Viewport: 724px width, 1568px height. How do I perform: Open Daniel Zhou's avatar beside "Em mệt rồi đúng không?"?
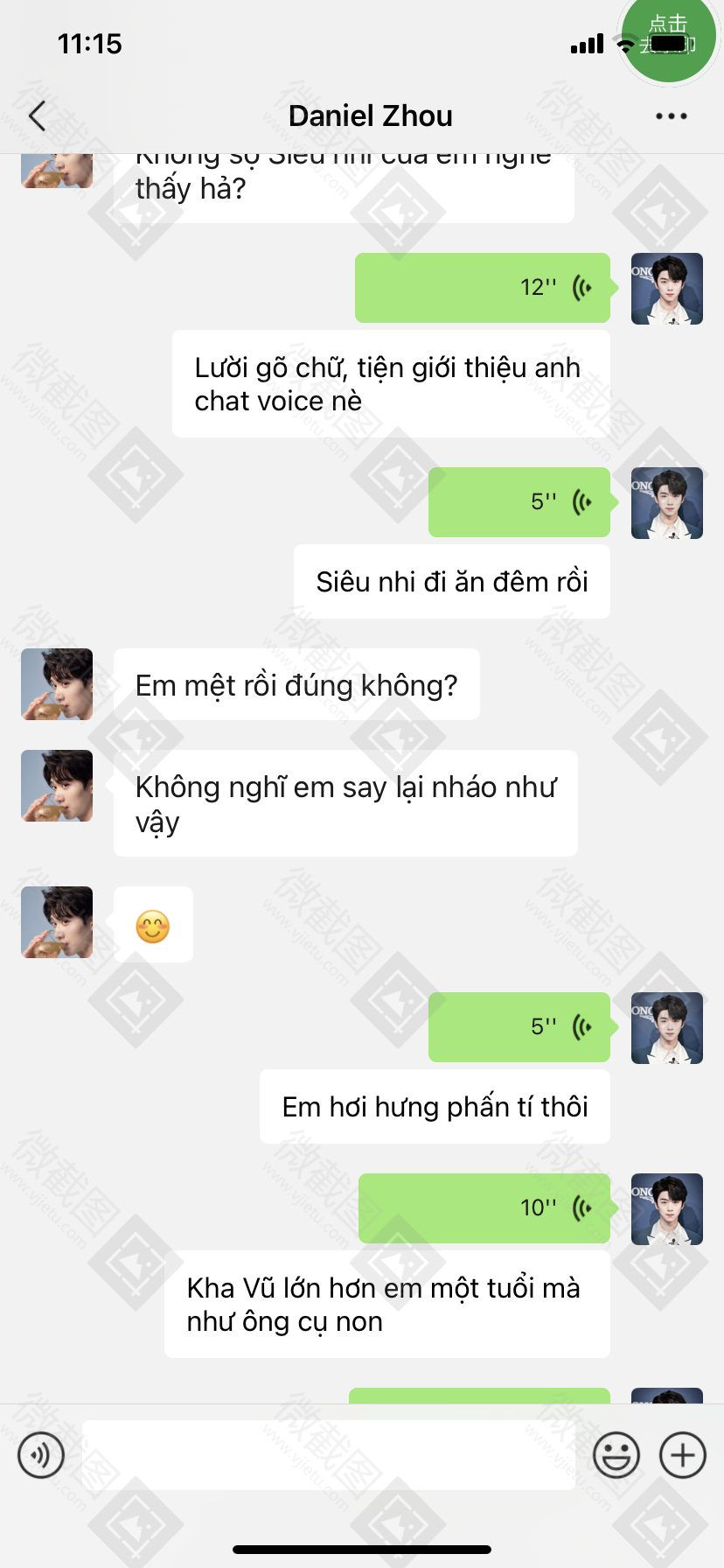(x=57, y=684)
